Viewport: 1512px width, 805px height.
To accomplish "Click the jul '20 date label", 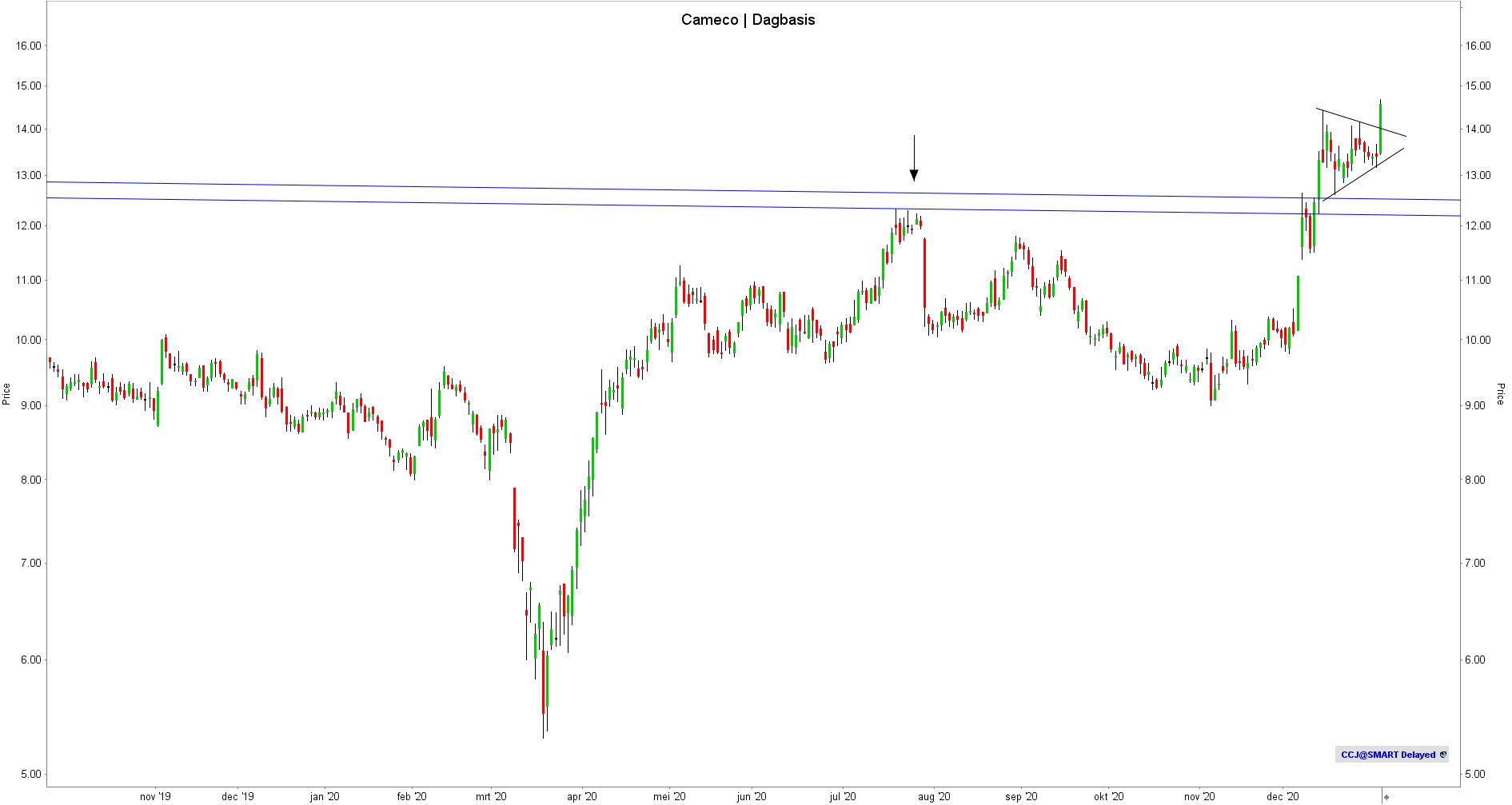I will (x=843, y=796).
